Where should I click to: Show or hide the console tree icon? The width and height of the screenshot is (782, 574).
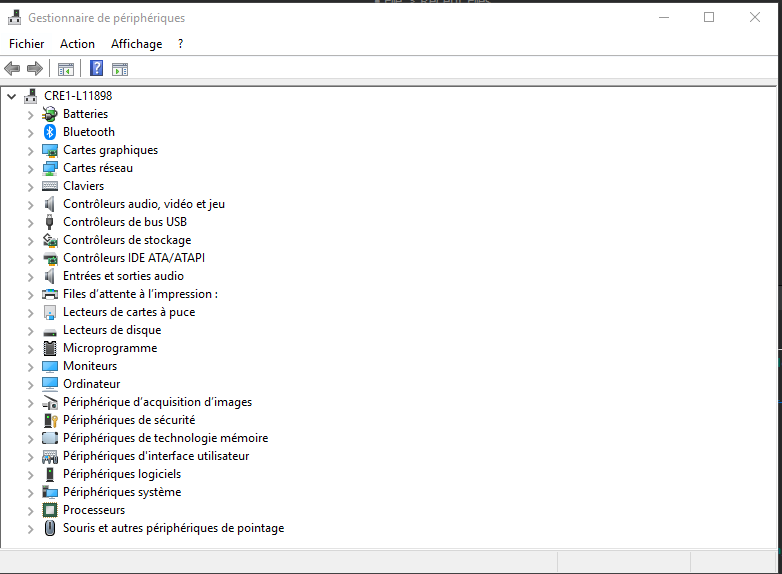click(66, 69)
